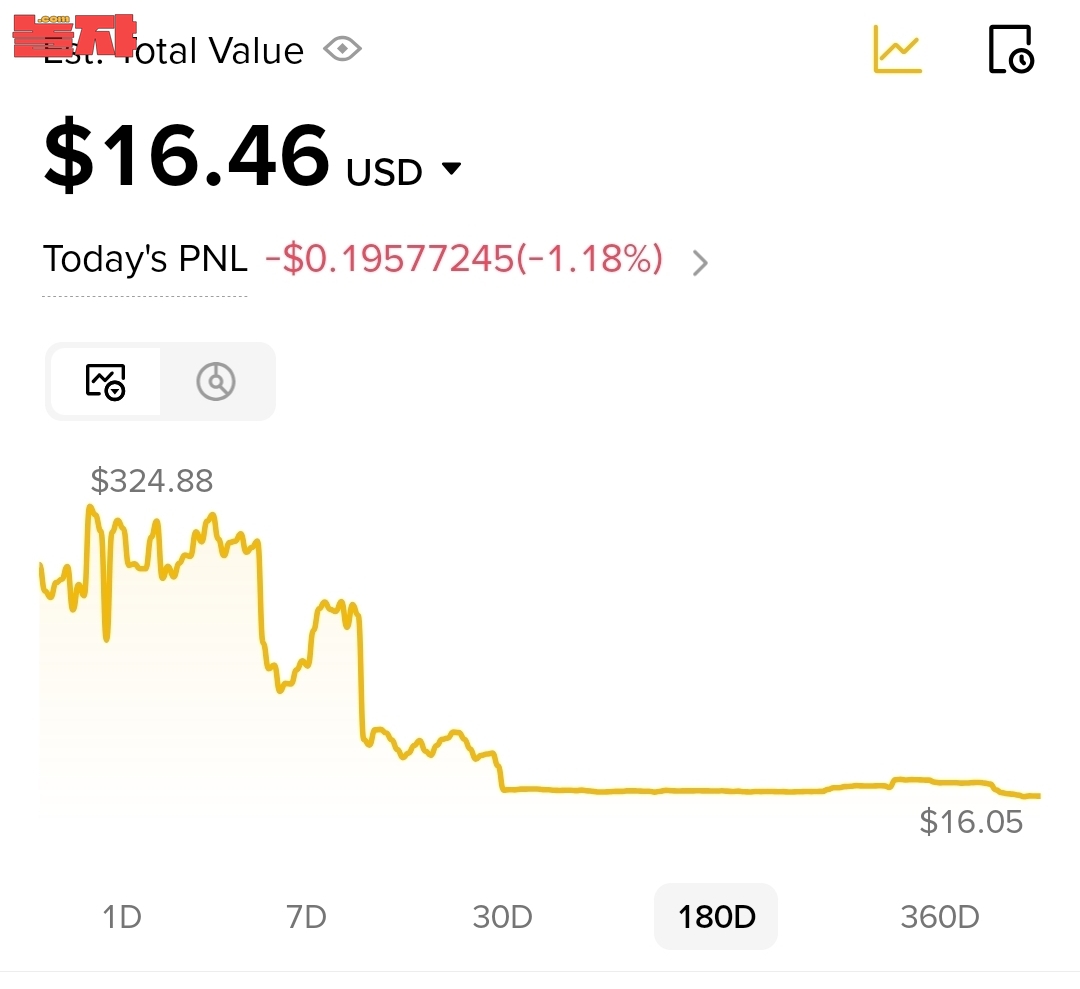
Task: Click the USD currency label
Action: coord(384,173)
